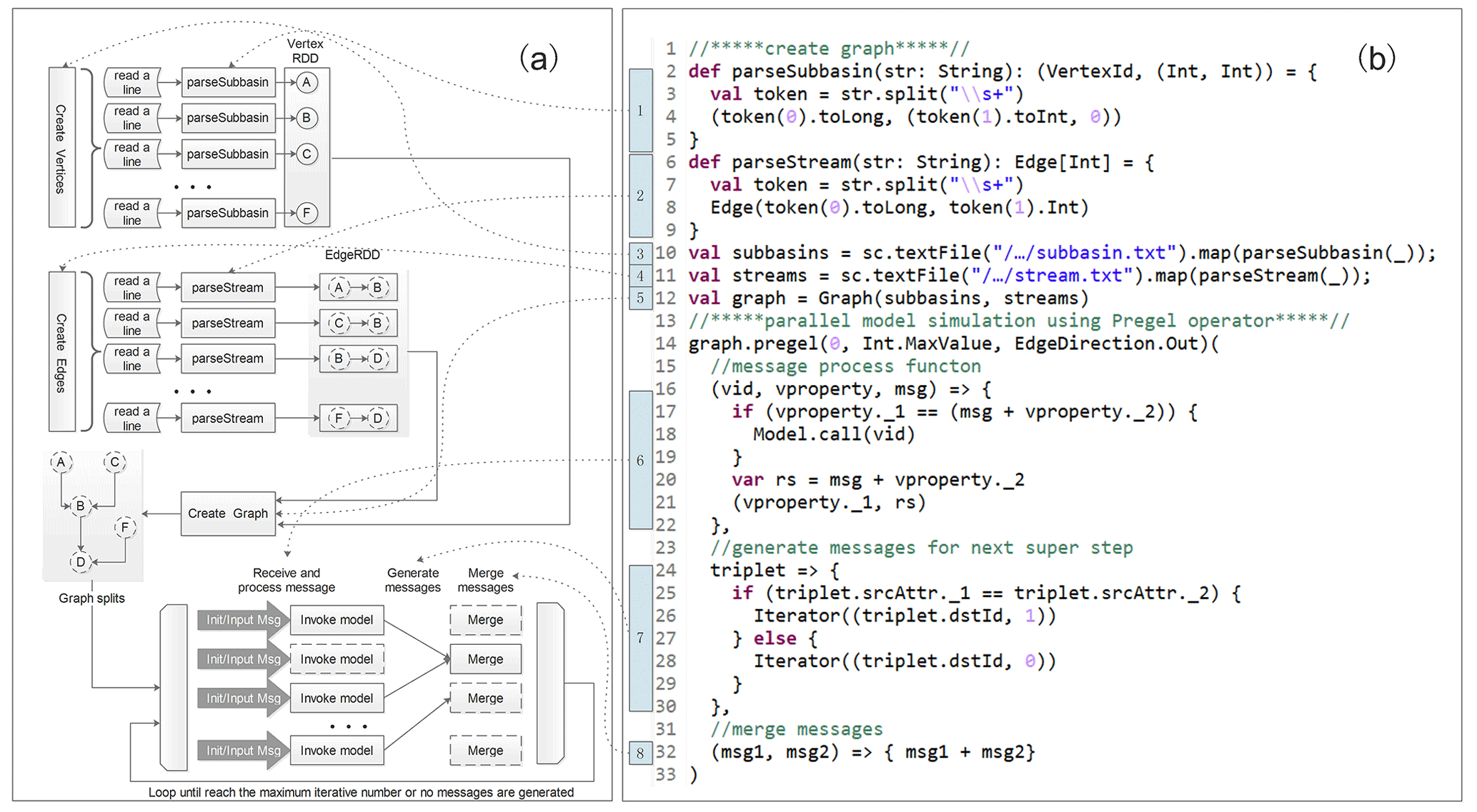The height and width of the screenshot is (812, 1477).
Task: Click the solid-bordered Merge box
Action: (x=485, y=659)
